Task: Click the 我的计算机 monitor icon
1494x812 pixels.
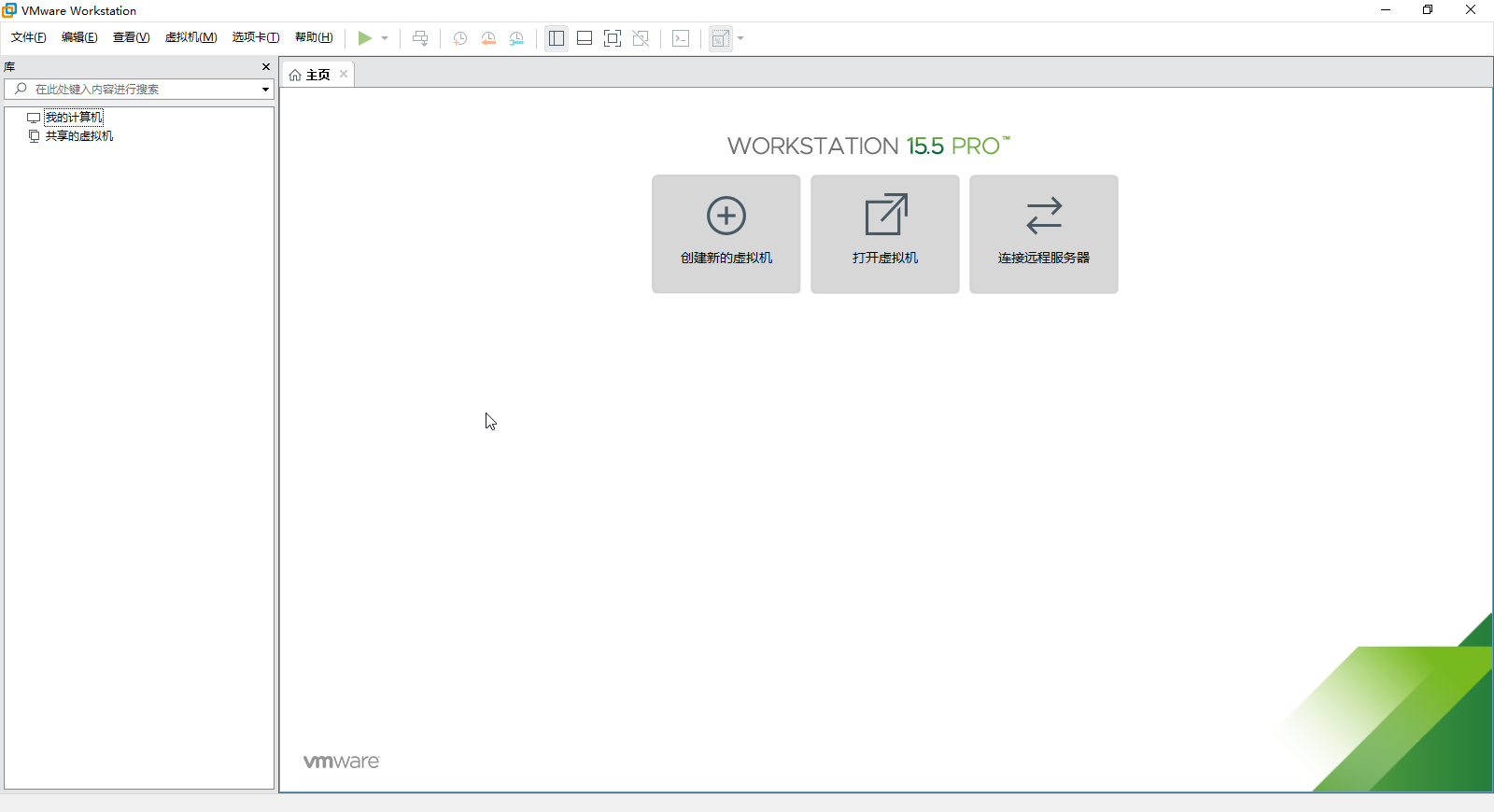Action: click(x=34, y=118)
